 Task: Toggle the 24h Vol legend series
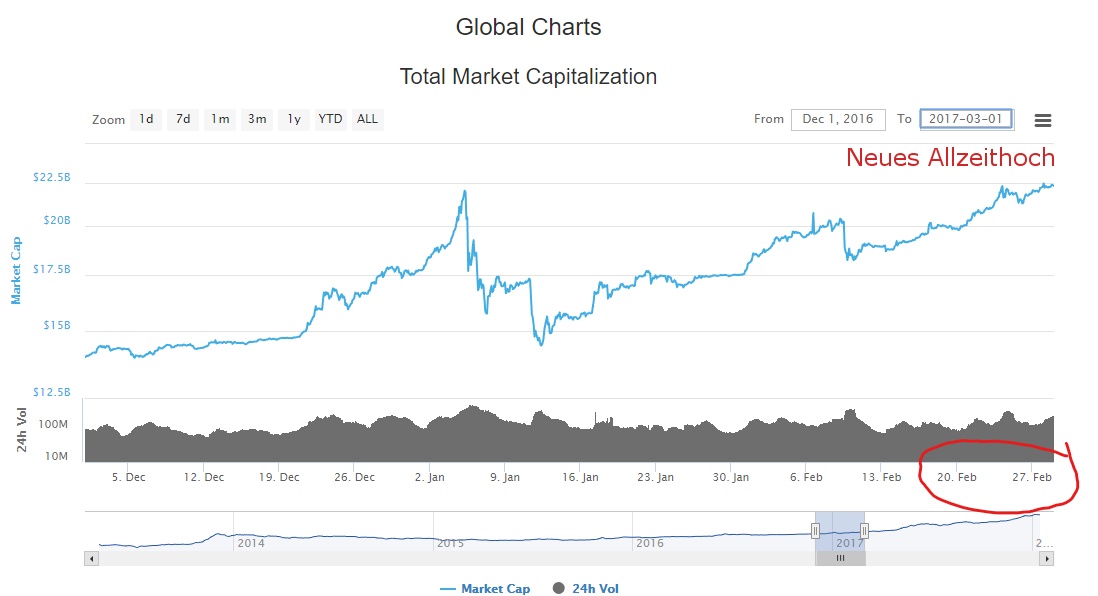click(x=586, y=589)
